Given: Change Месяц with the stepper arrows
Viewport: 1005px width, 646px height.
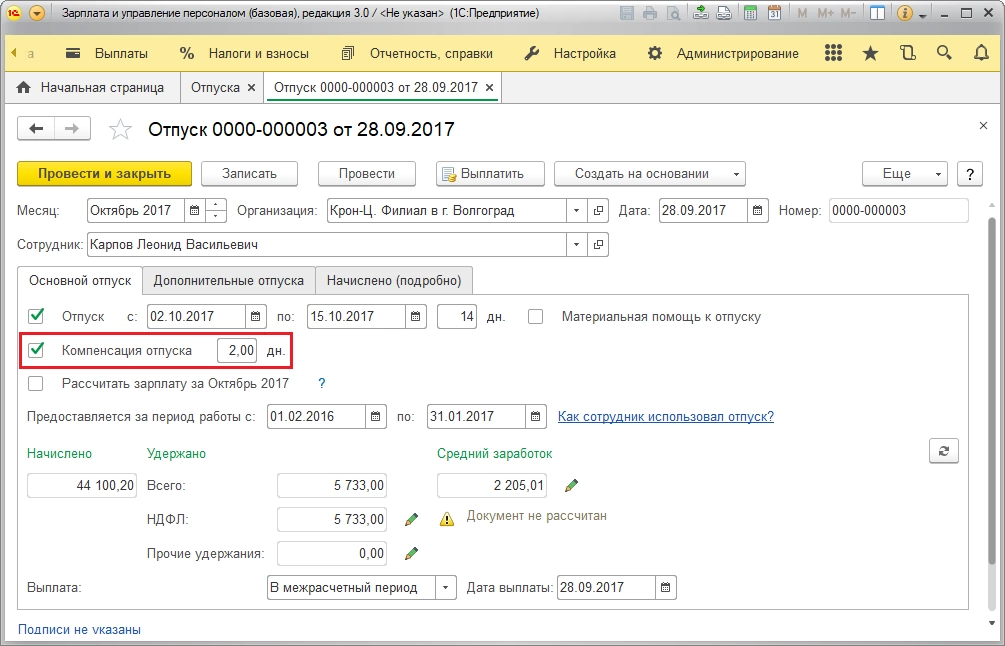Looking at the screenshot, I should (215, 210).
